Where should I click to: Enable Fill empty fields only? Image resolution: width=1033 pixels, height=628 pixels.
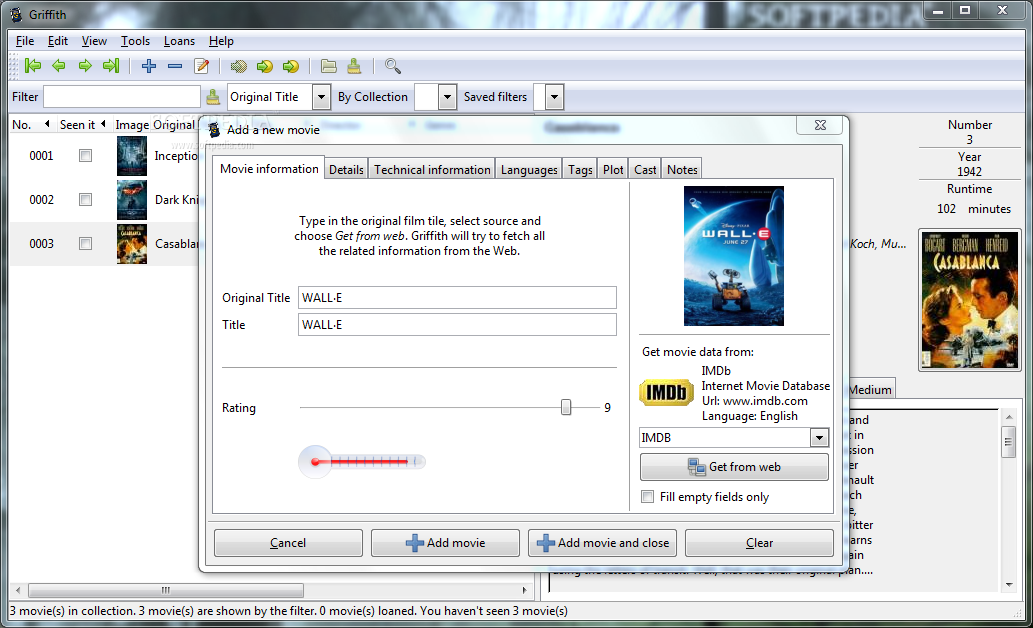(x=648, y=496)
